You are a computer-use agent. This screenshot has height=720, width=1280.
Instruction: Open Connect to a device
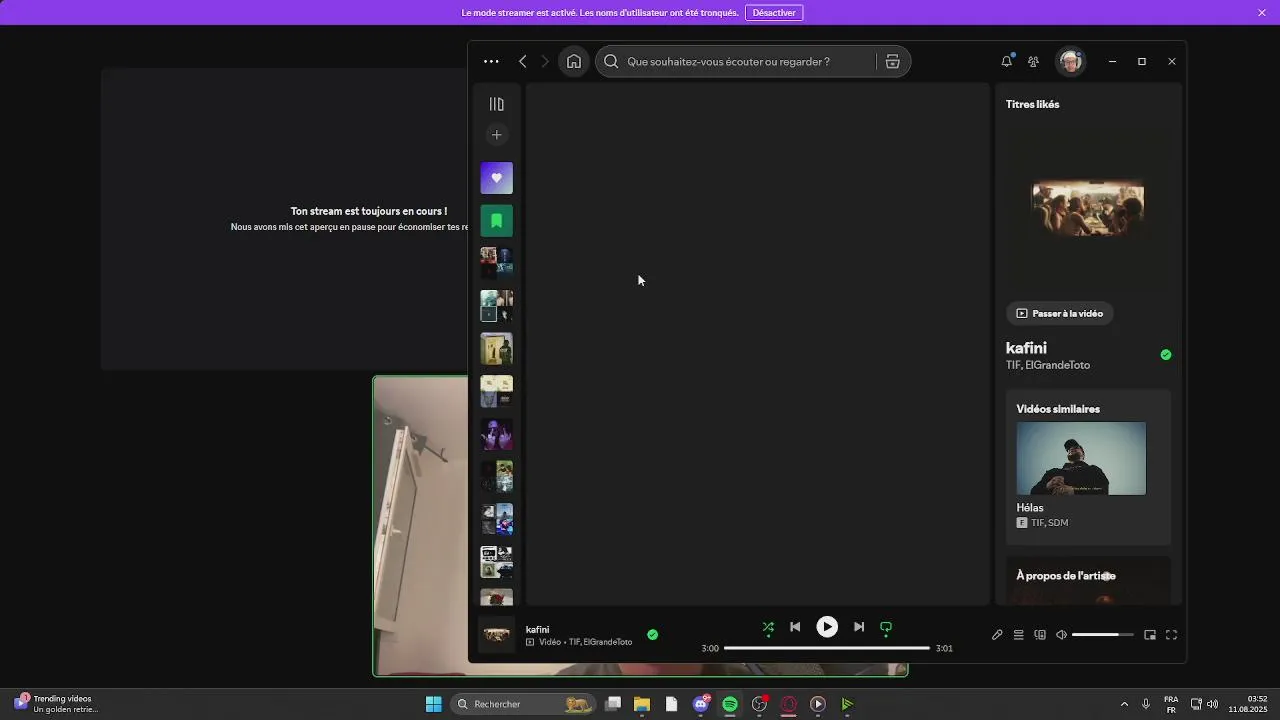1040,635
